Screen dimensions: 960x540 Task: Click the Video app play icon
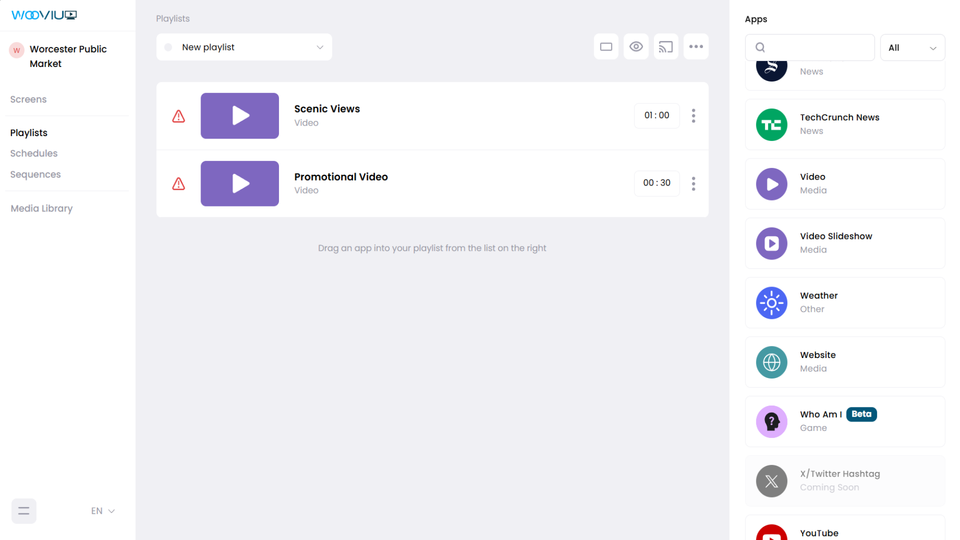pos(771,184)
